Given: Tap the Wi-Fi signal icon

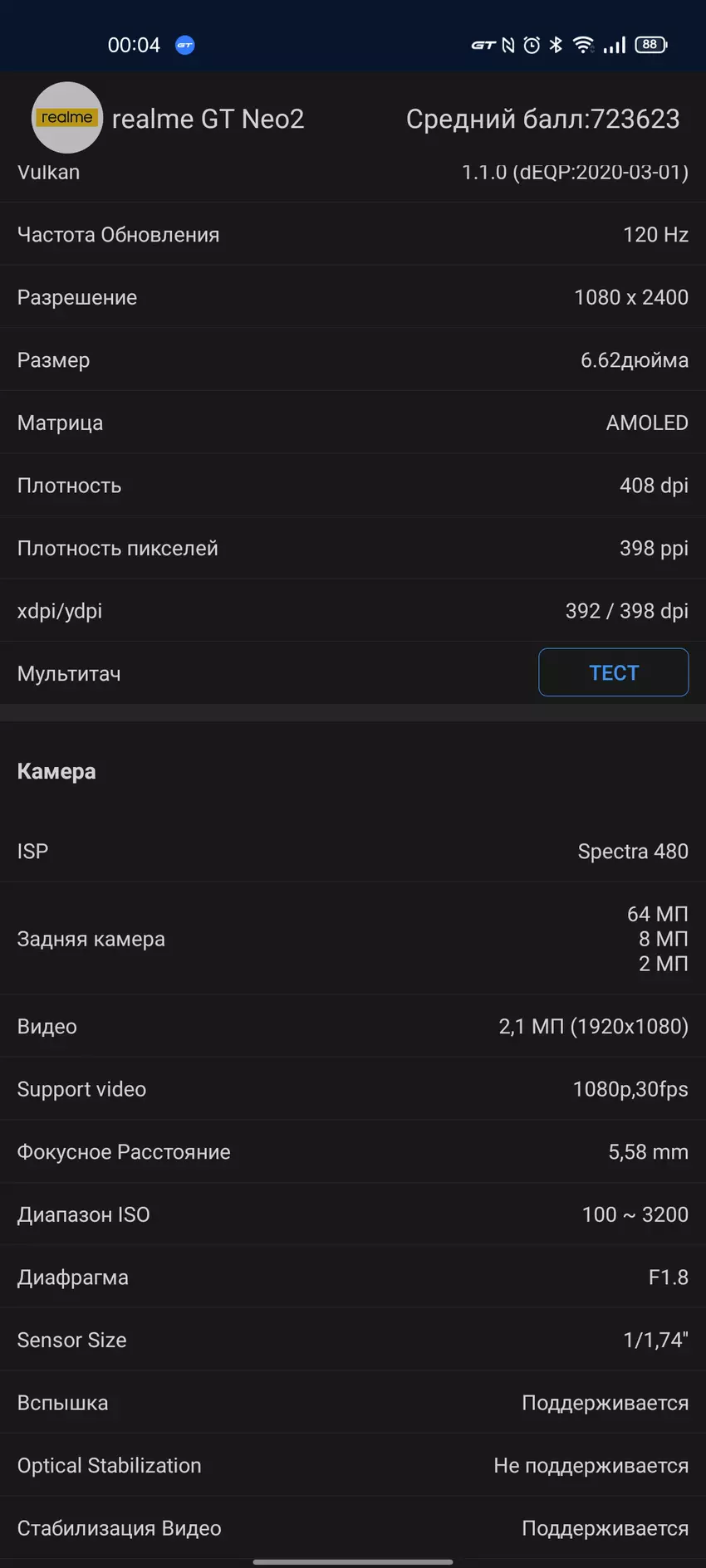Looking at the screenshot, I should [583, 46].
